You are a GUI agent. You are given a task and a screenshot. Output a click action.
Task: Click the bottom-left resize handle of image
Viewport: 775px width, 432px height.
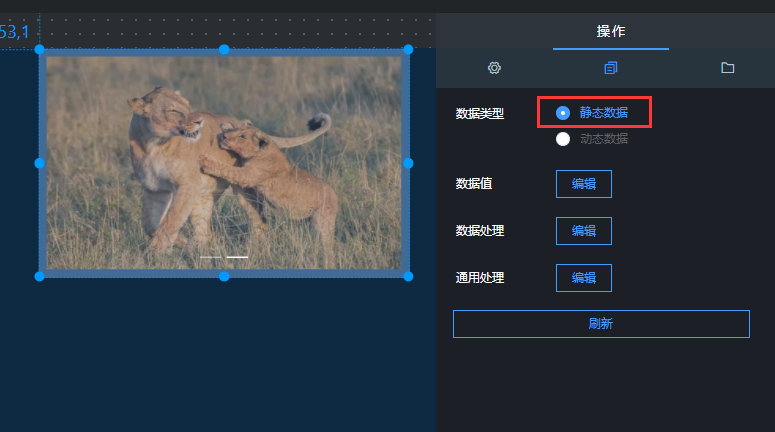point(40,277)
